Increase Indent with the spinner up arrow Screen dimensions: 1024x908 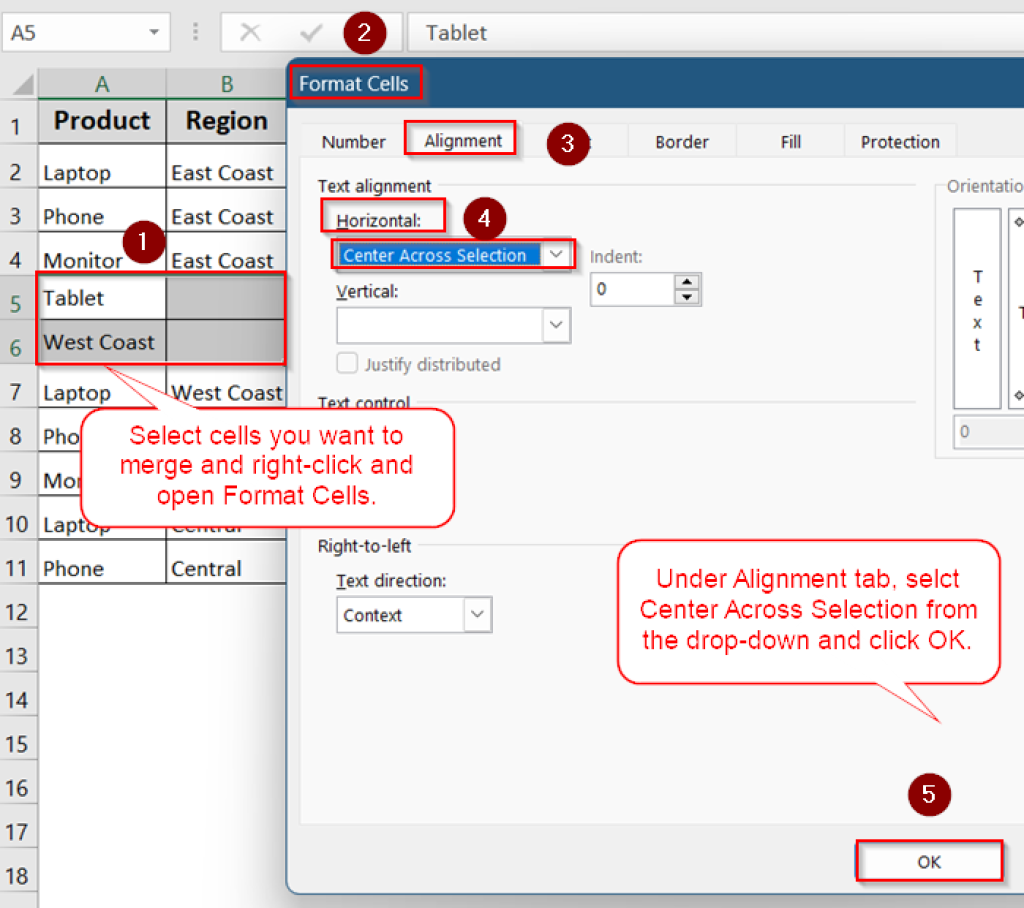(x=686, y=282)
